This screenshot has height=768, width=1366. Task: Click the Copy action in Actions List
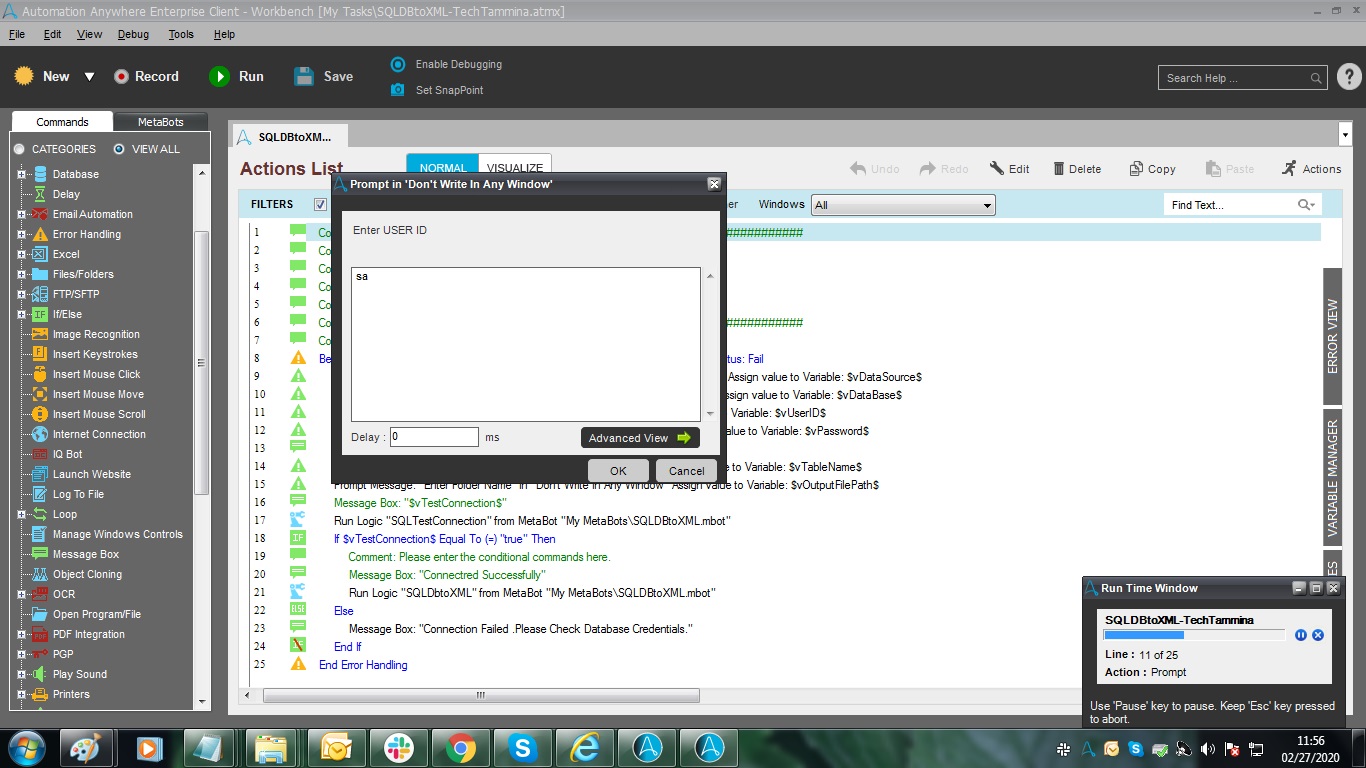(1152, 169)
